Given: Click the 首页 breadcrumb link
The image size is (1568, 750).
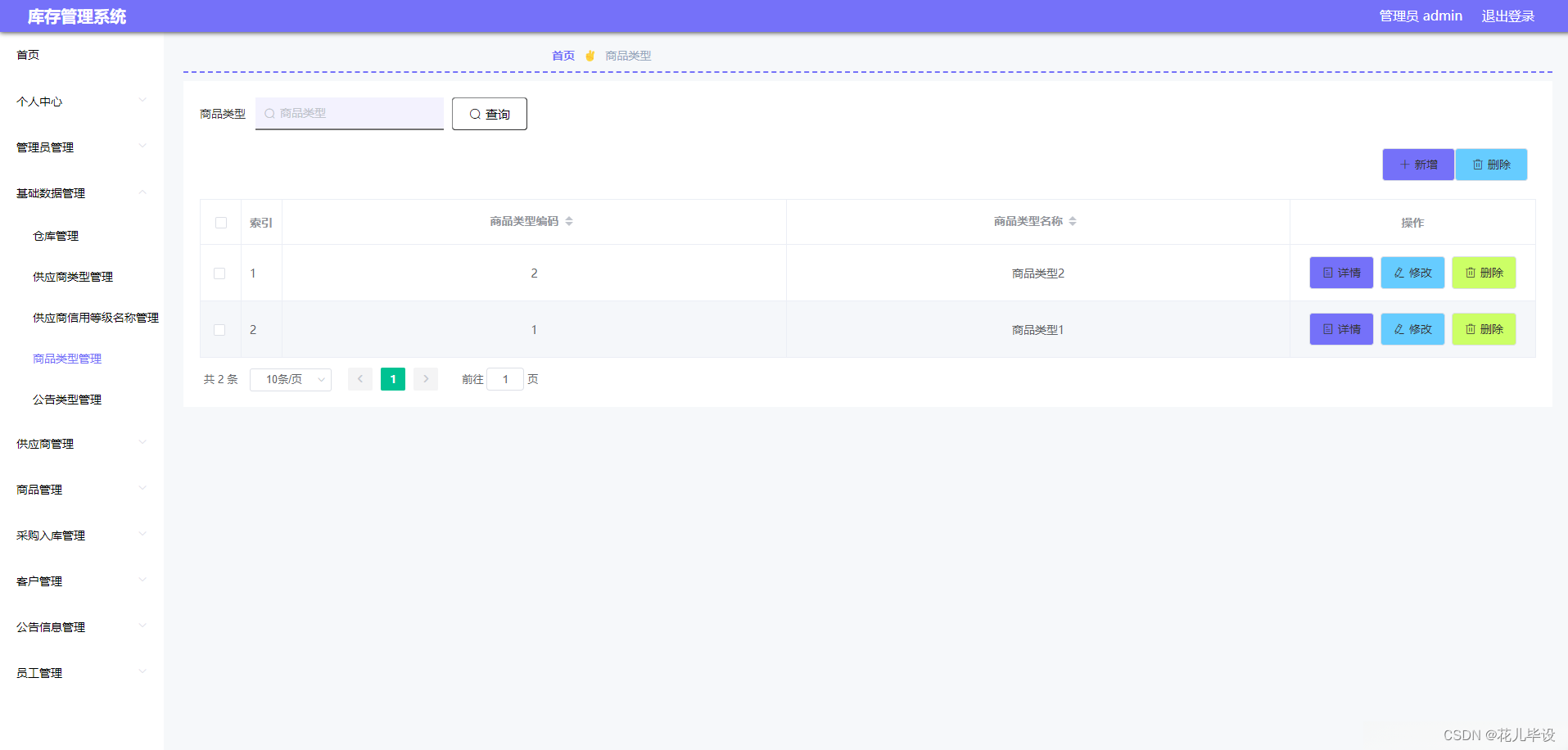Looking at the screenshot, I should 563,56.
